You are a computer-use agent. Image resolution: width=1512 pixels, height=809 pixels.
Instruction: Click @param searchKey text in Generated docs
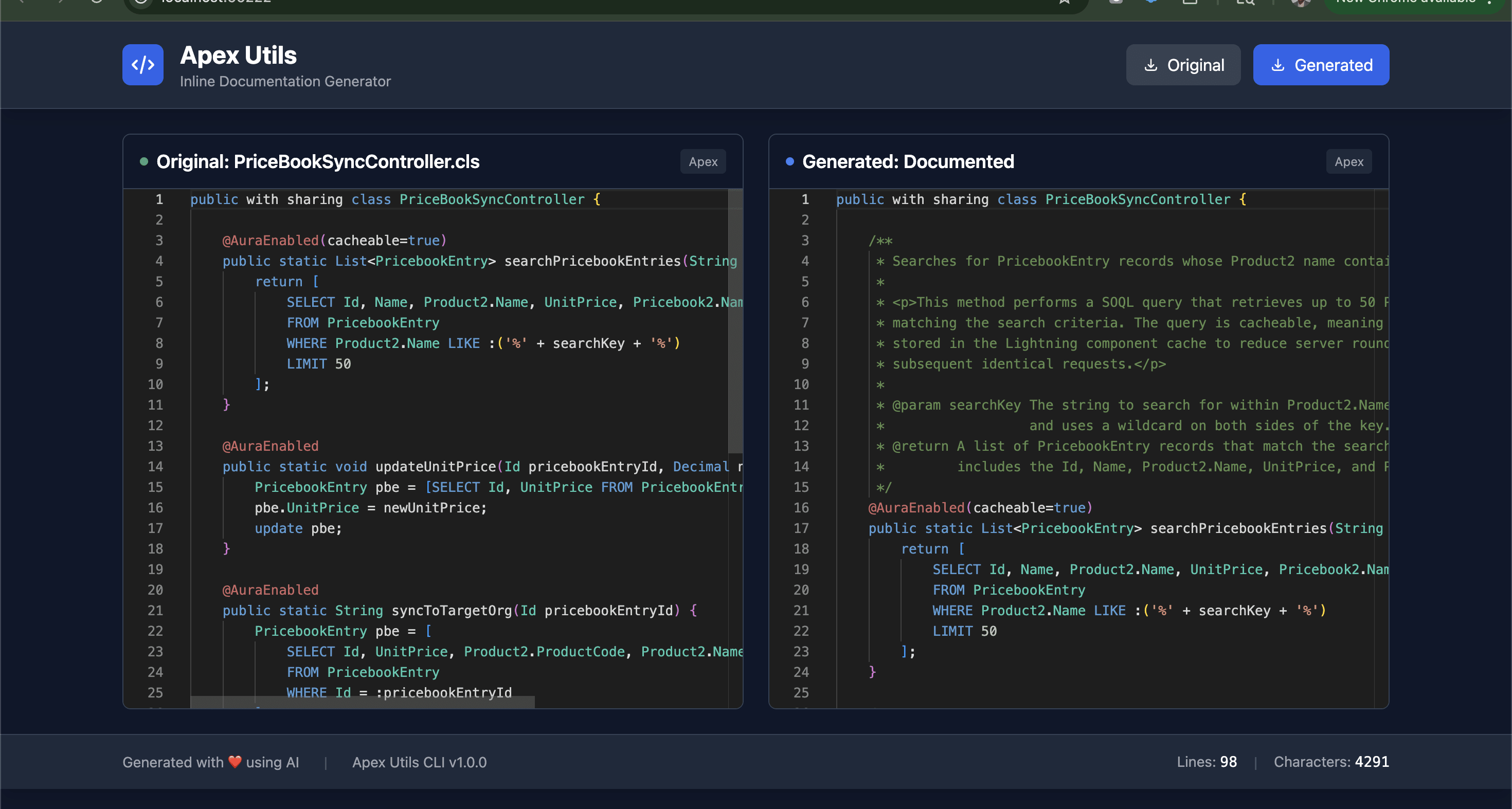[x=956, y=405]
